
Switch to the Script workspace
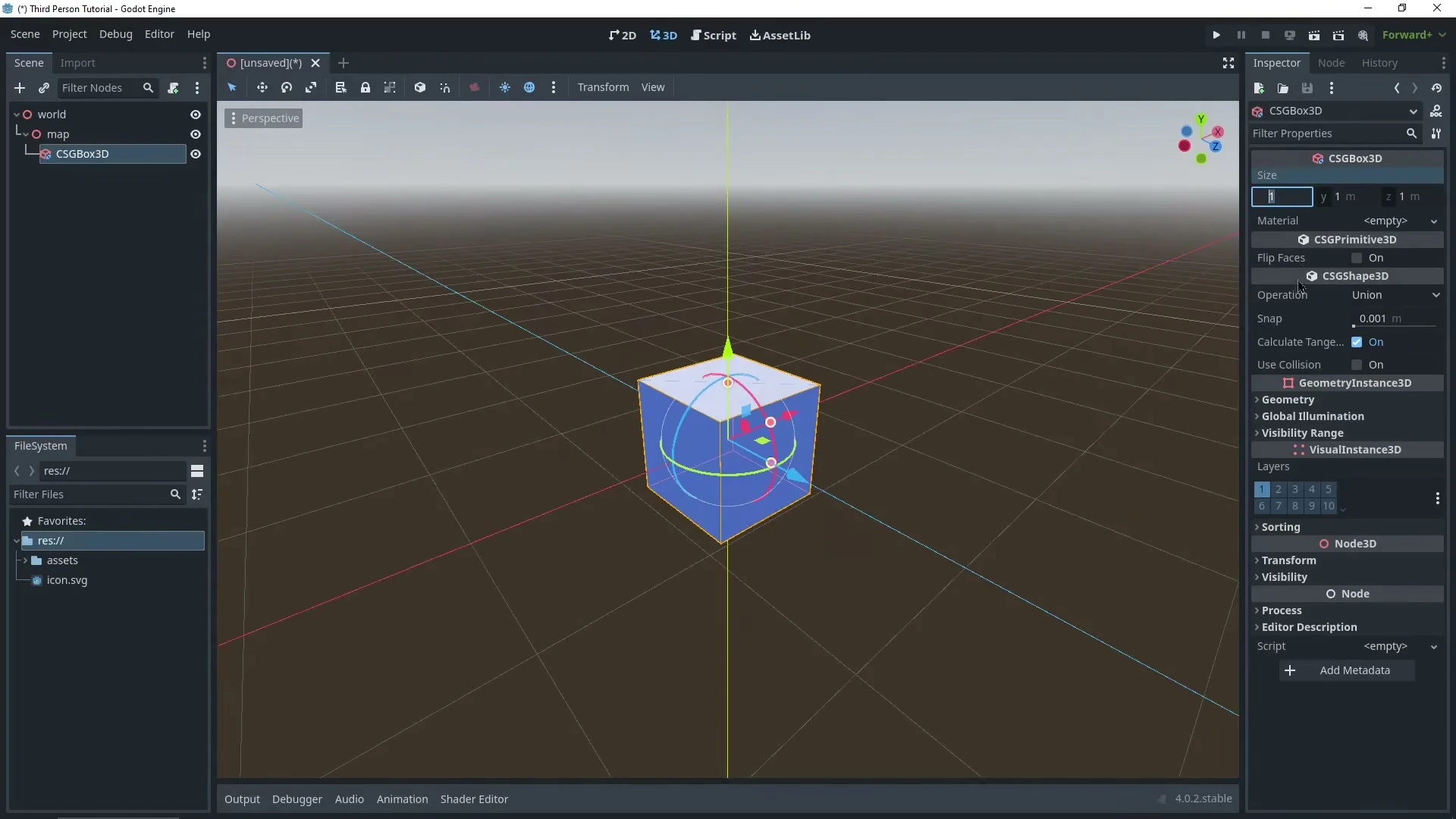click(x=713, y=35)
